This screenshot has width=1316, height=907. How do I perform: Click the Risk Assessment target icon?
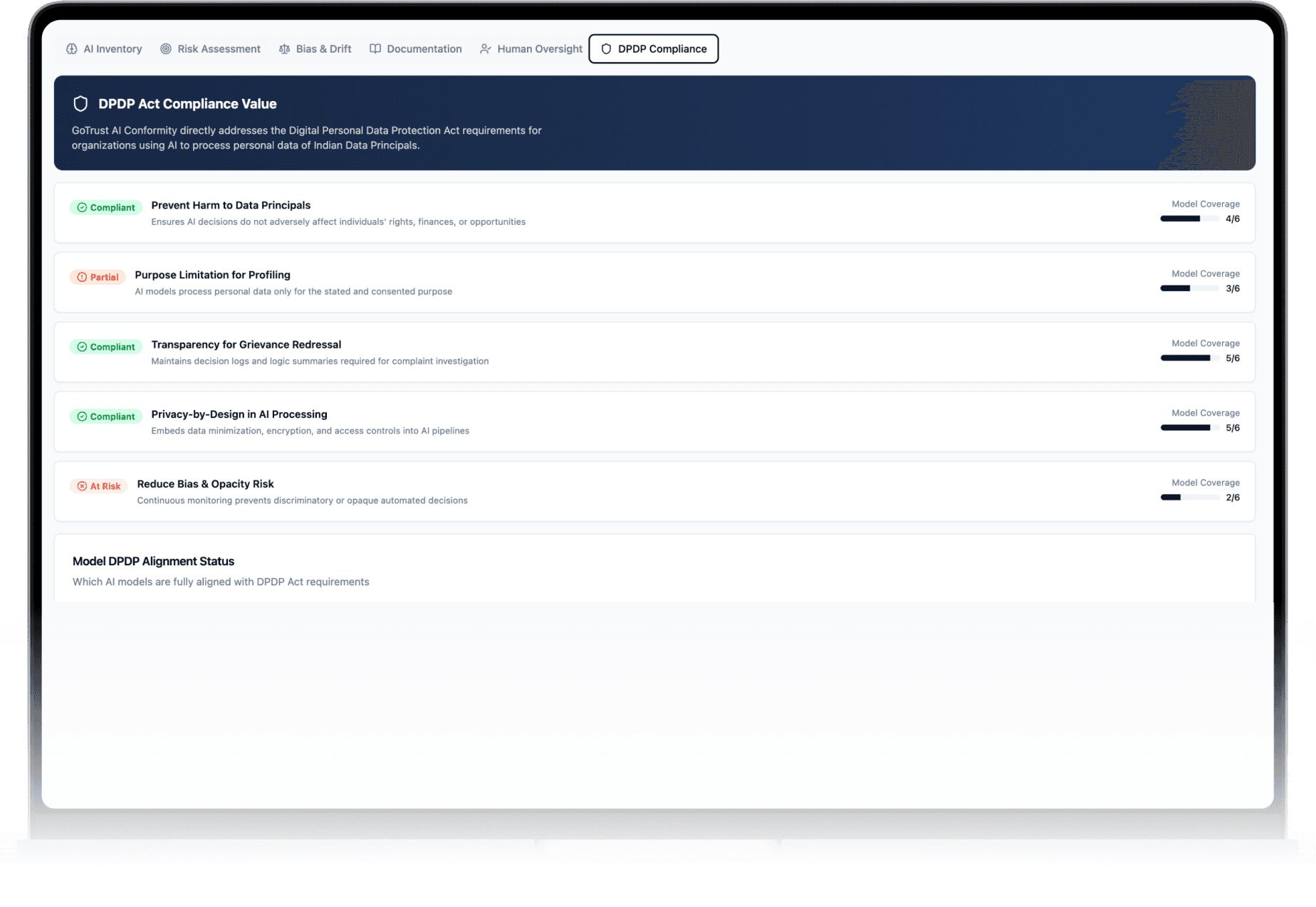pyautogui.click(x=166, y=49)
